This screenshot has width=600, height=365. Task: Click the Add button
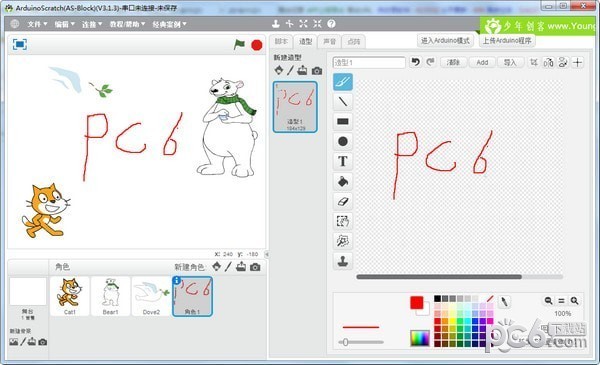click(482, 62)
